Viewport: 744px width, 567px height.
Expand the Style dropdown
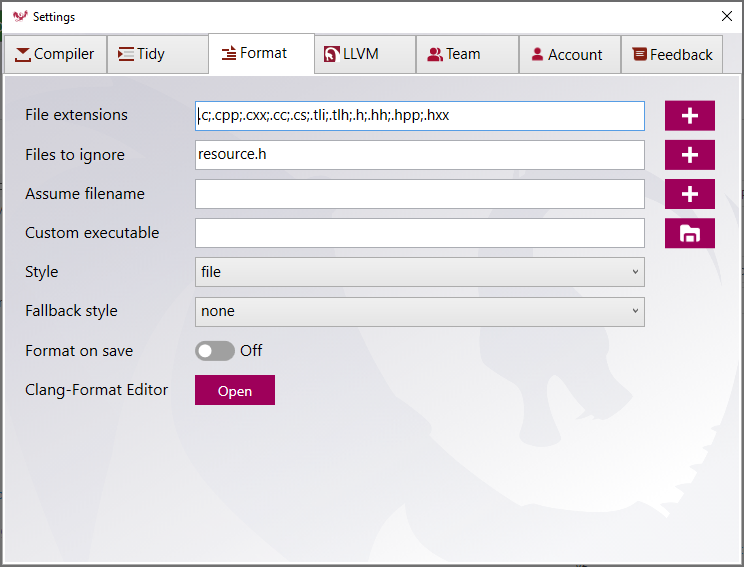click(419, 272)
